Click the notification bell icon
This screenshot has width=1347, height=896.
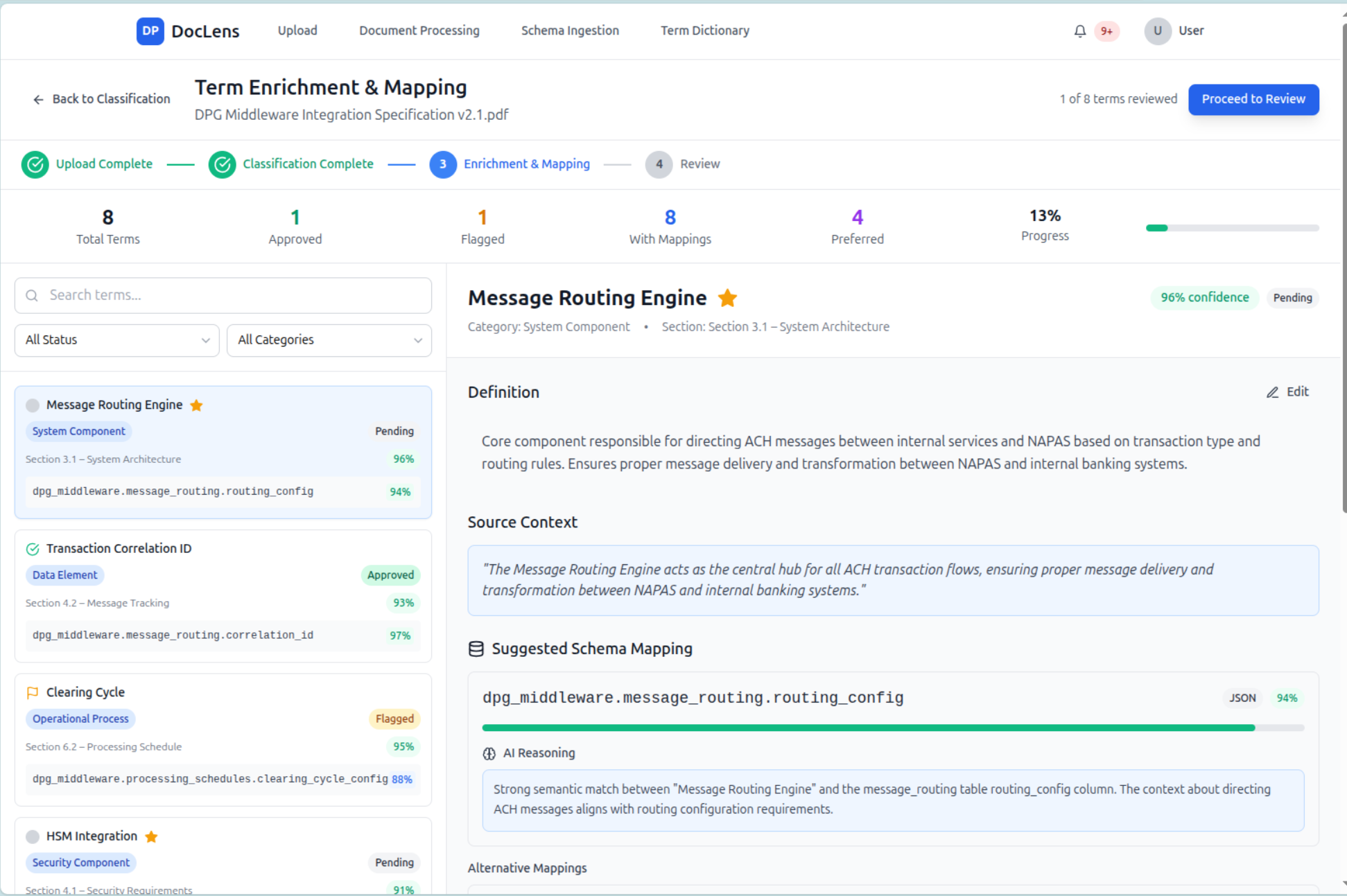[1079, 31]
